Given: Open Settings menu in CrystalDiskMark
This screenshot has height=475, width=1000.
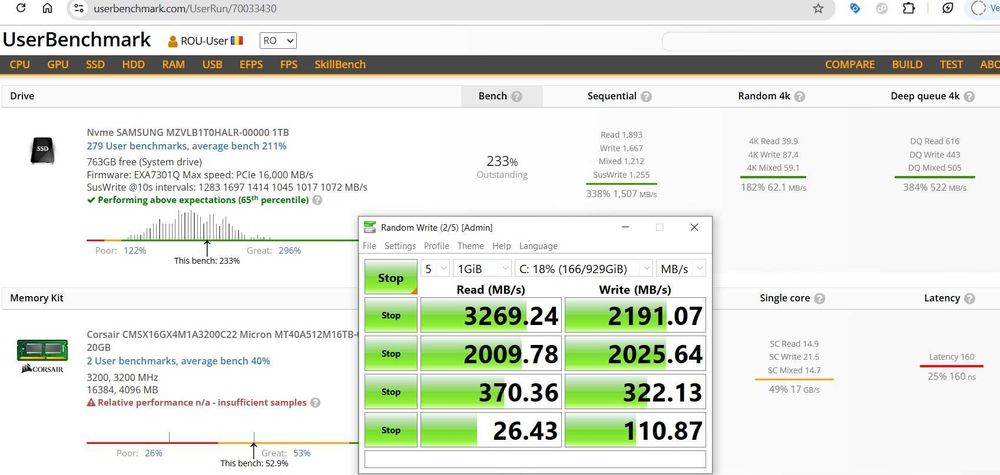Looking at the screenshot, I should tap(400, 246).
